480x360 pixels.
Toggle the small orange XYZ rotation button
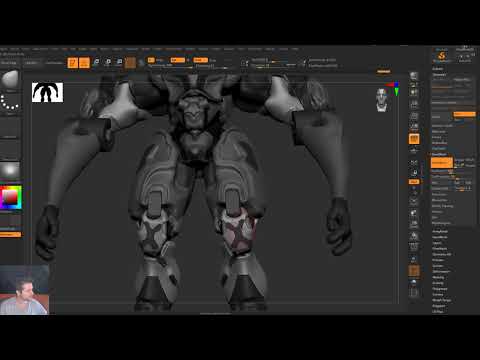point(414,182)
